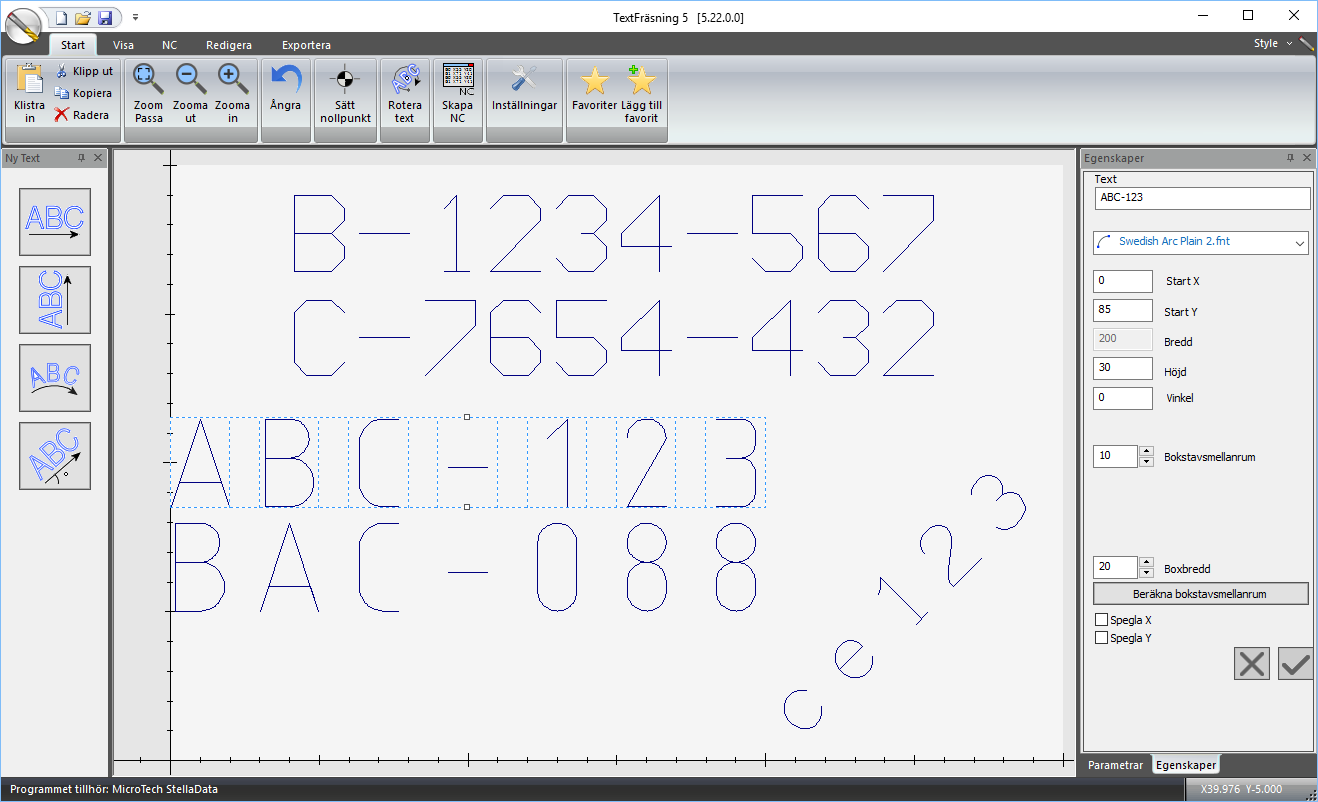The width and height of the screenshot is (1318, 802).
Task: Toggle Spegla X checkbox
Action: [1102, 620]
